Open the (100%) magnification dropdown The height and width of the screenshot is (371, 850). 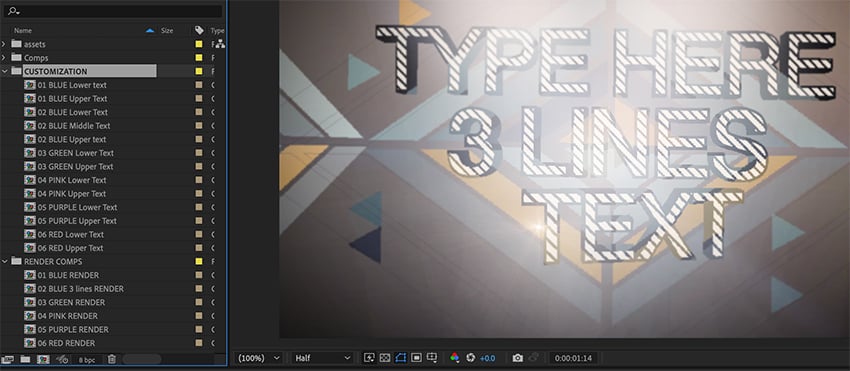(x=259, y=358)
